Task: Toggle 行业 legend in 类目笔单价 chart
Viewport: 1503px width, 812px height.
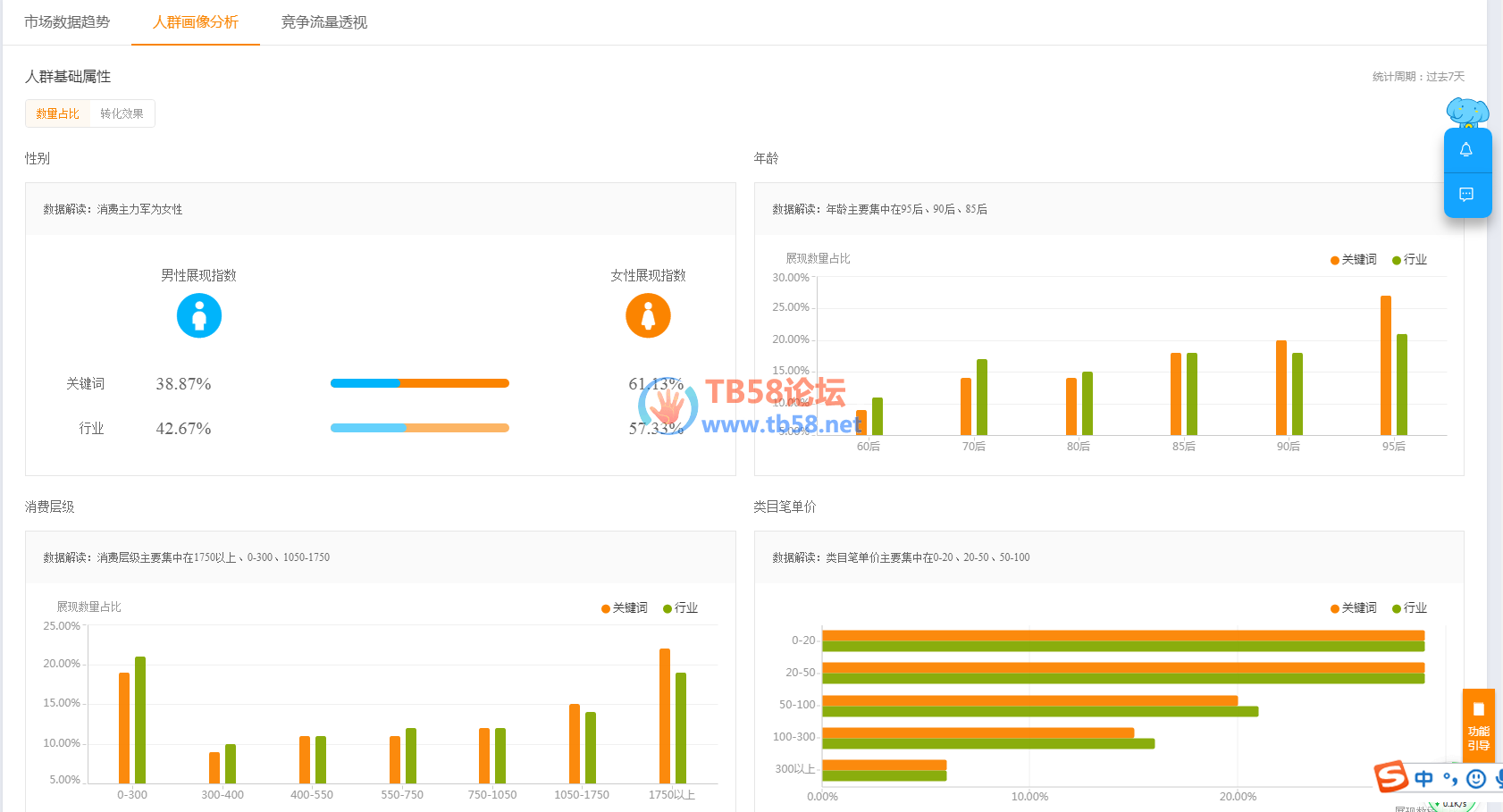Action: coord(1409,608)
